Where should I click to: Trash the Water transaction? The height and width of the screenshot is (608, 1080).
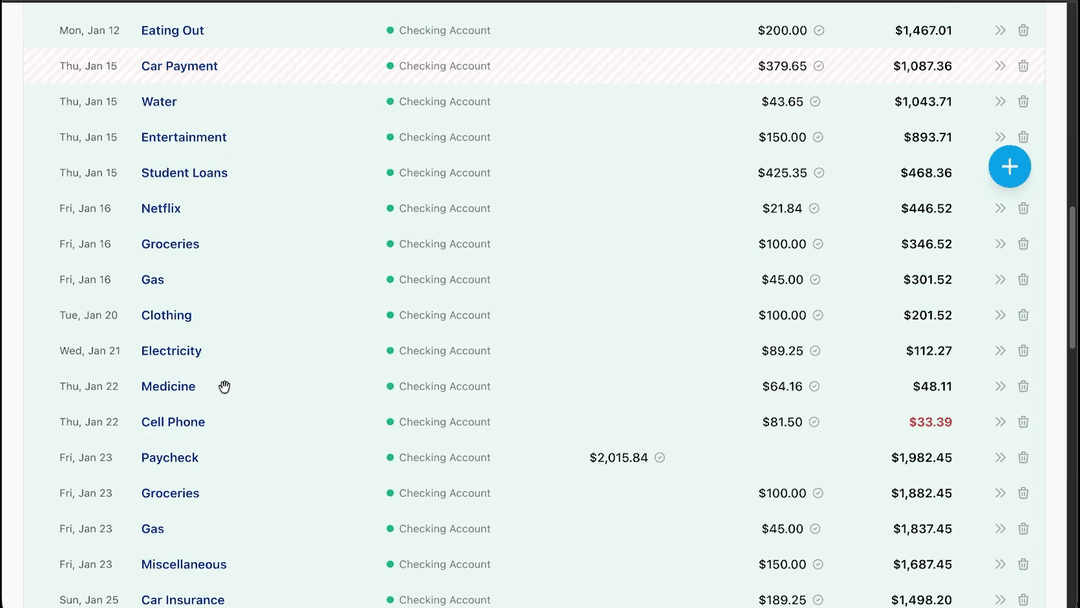coord(1023,102)
